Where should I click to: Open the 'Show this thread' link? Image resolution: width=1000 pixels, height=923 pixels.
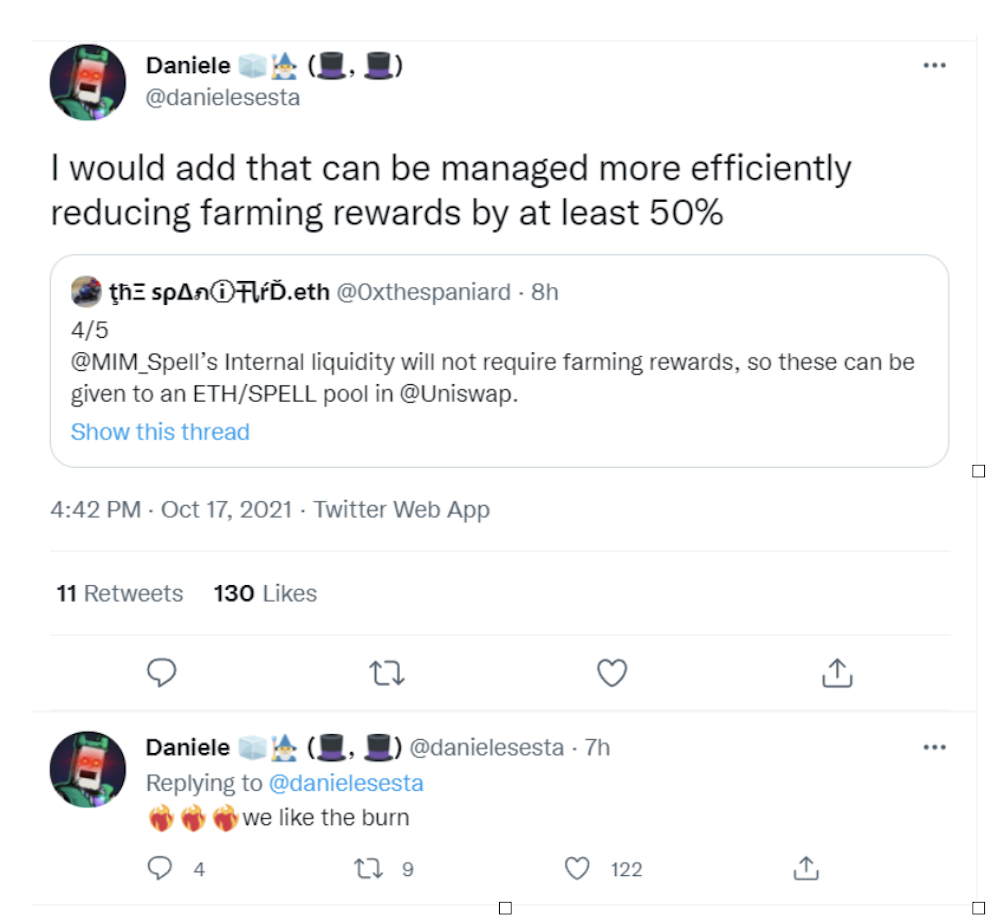pyautogui.click(x=160, y=432)
